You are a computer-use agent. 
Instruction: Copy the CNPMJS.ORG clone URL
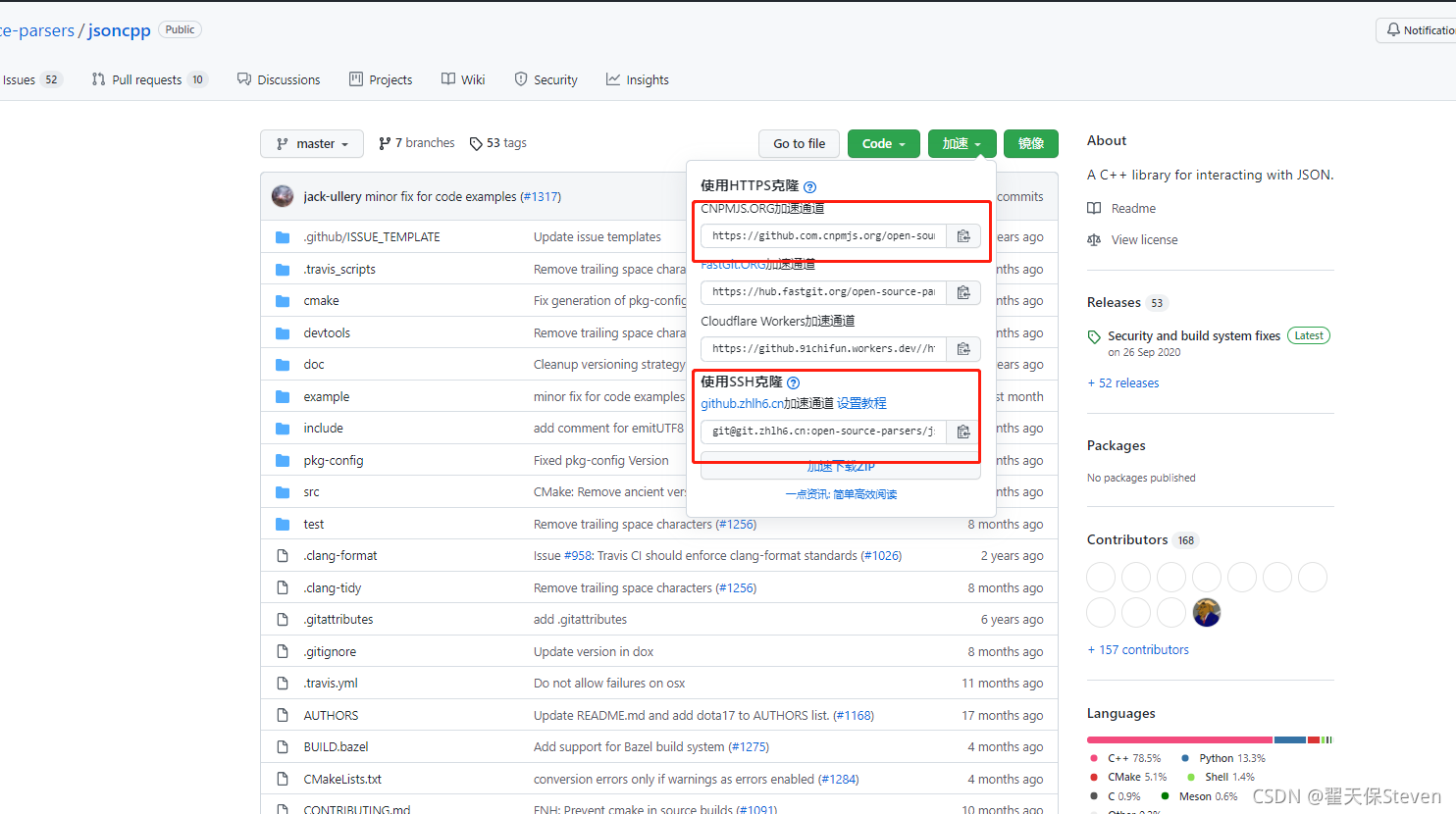coord(963,235)
